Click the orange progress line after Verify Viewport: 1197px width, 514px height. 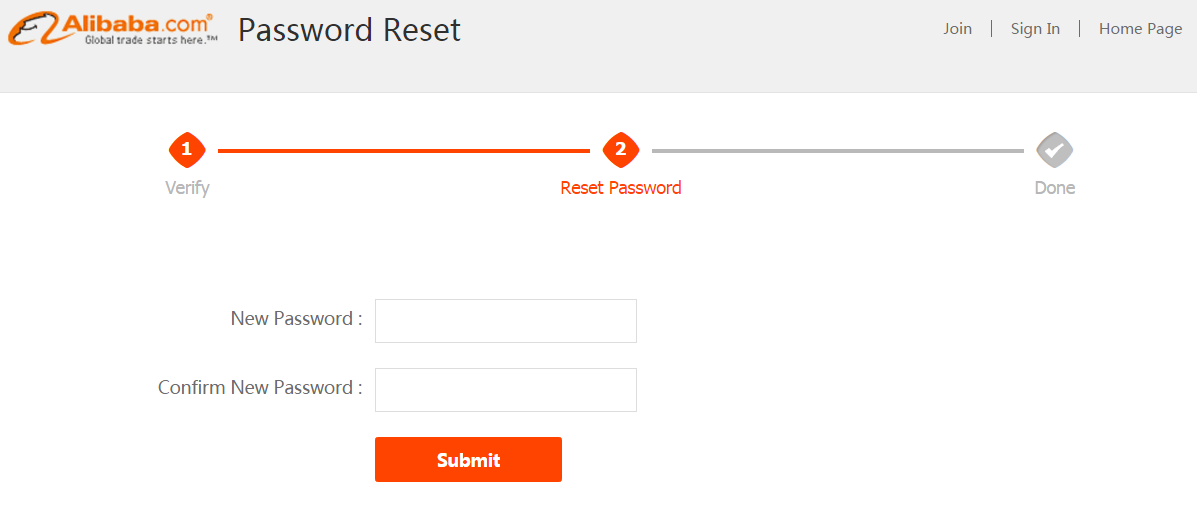click(404, 151)
